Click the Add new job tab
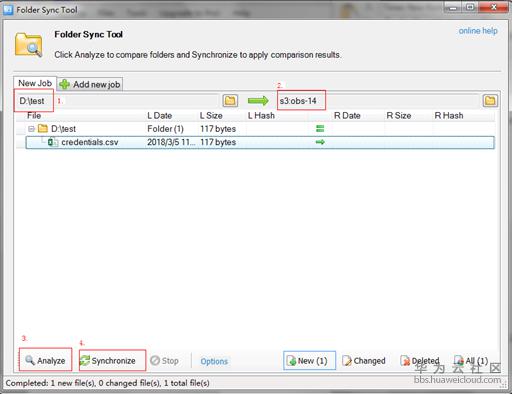512x394 pixels. (90, 84)
